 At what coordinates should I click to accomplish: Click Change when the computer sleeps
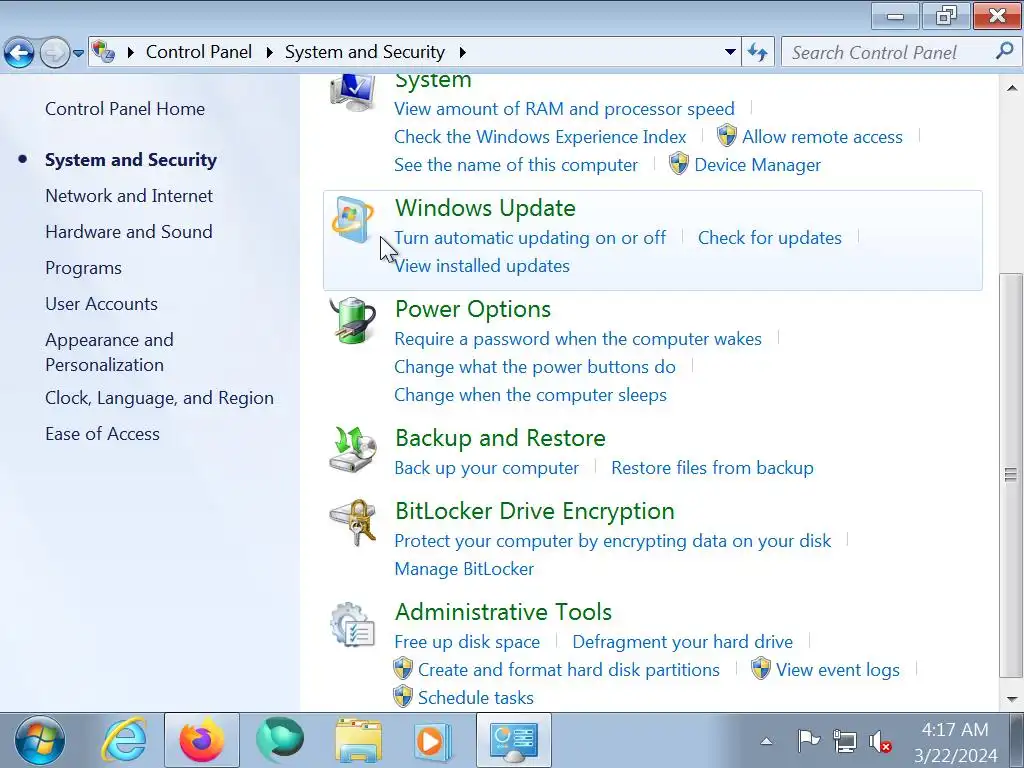pyautogui.click(x=530, y=395)
